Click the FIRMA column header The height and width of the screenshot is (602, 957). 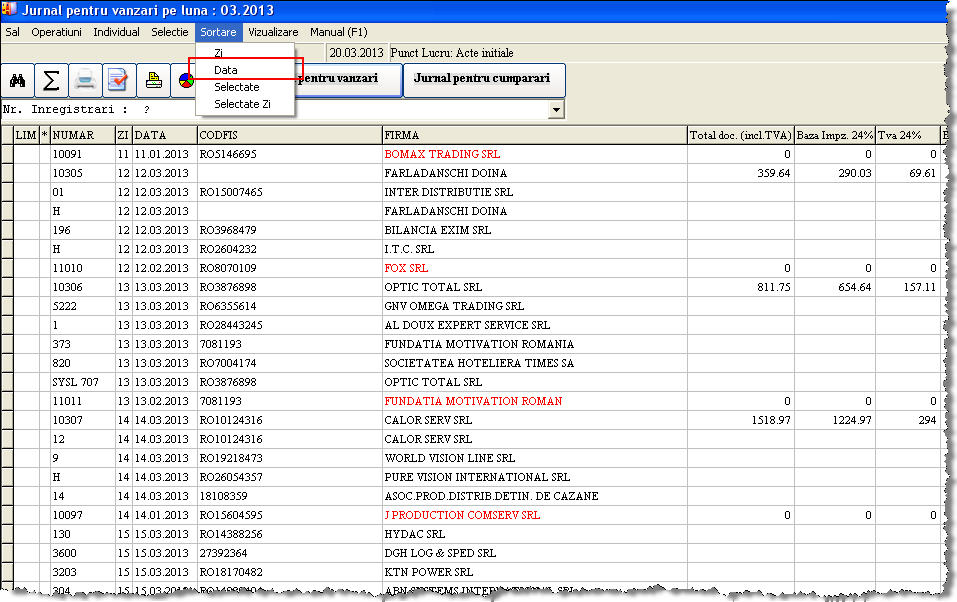pos(534,135)
